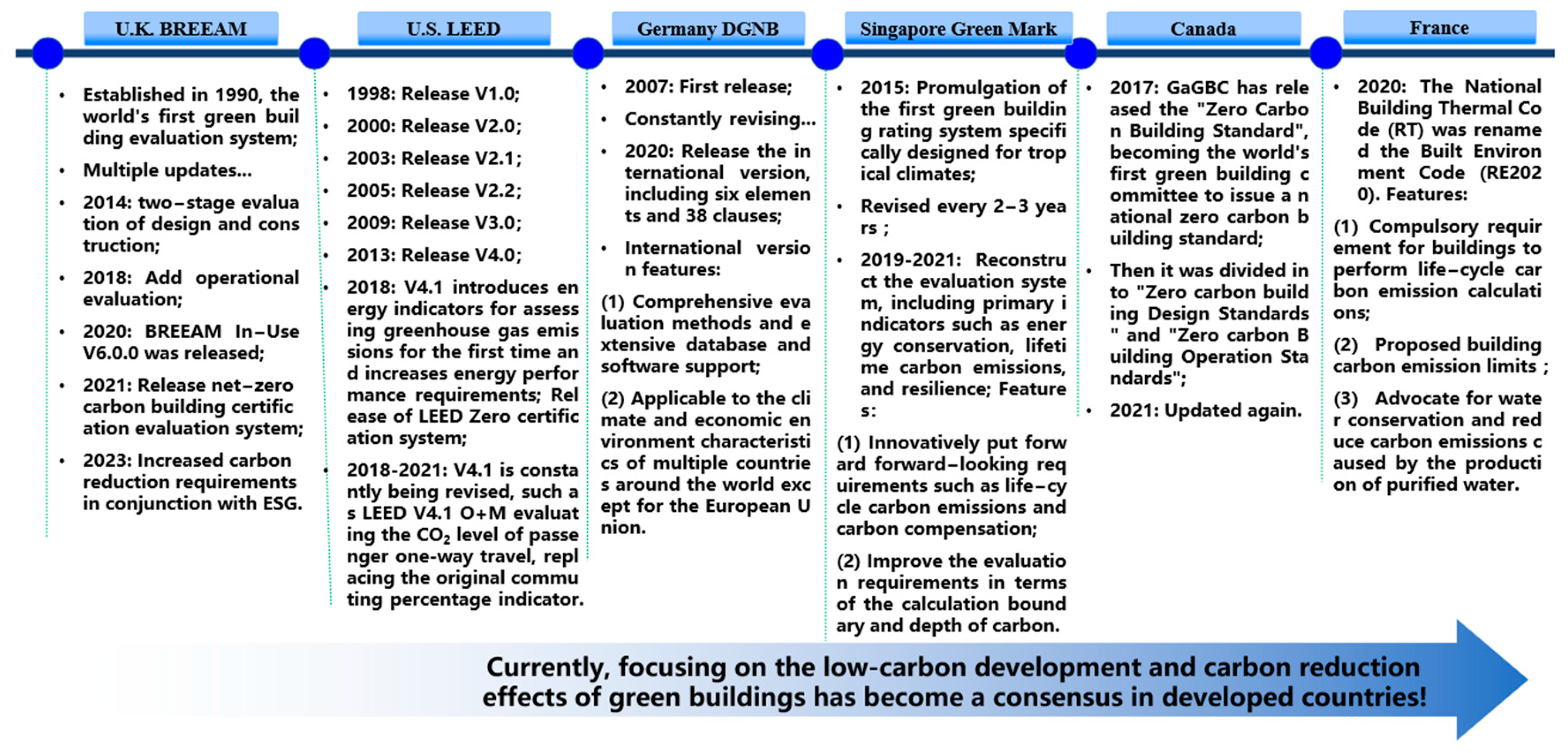The width and height of the screenshot is (1568, 753).
Task: Click '2023: Increased carbon reduction requirements' item
Action: [192, 481]
